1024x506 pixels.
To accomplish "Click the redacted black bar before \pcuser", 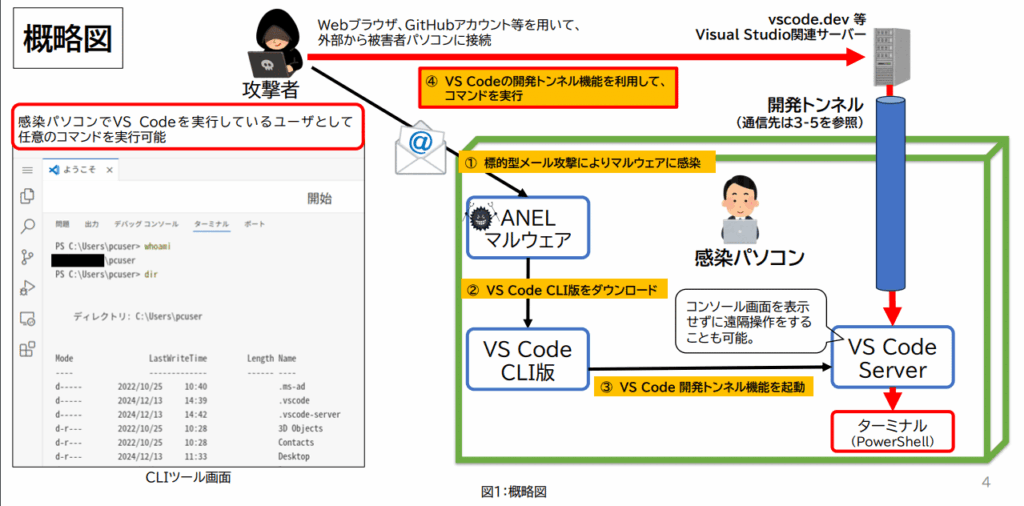I will coord(78,261).
